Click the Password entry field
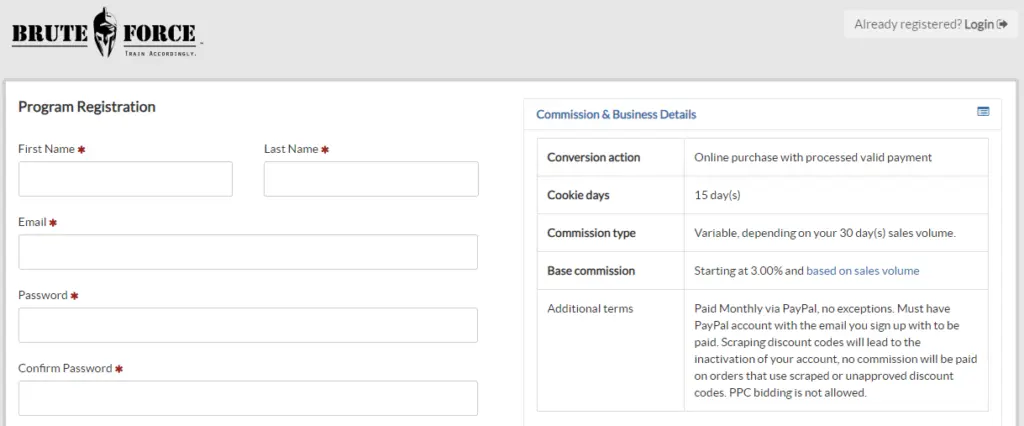 248,325
